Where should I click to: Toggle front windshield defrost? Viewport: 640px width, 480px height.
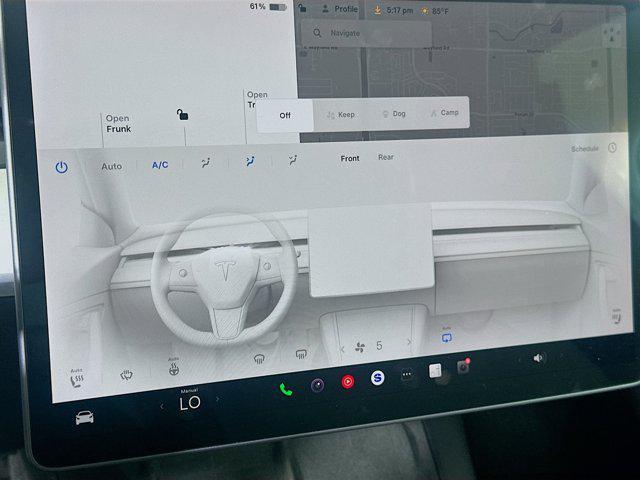259,359
